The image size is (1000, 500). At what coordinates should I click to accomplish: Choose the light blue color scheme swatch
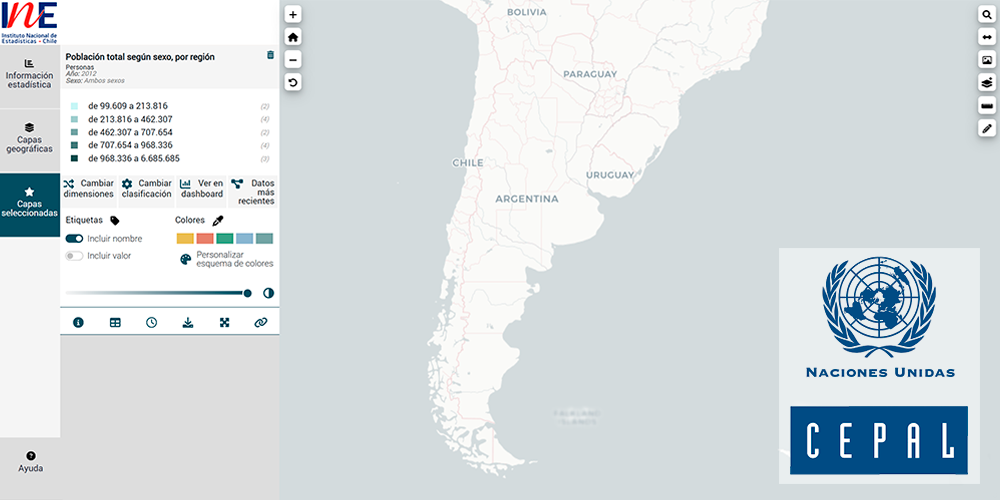click(244, 239)
